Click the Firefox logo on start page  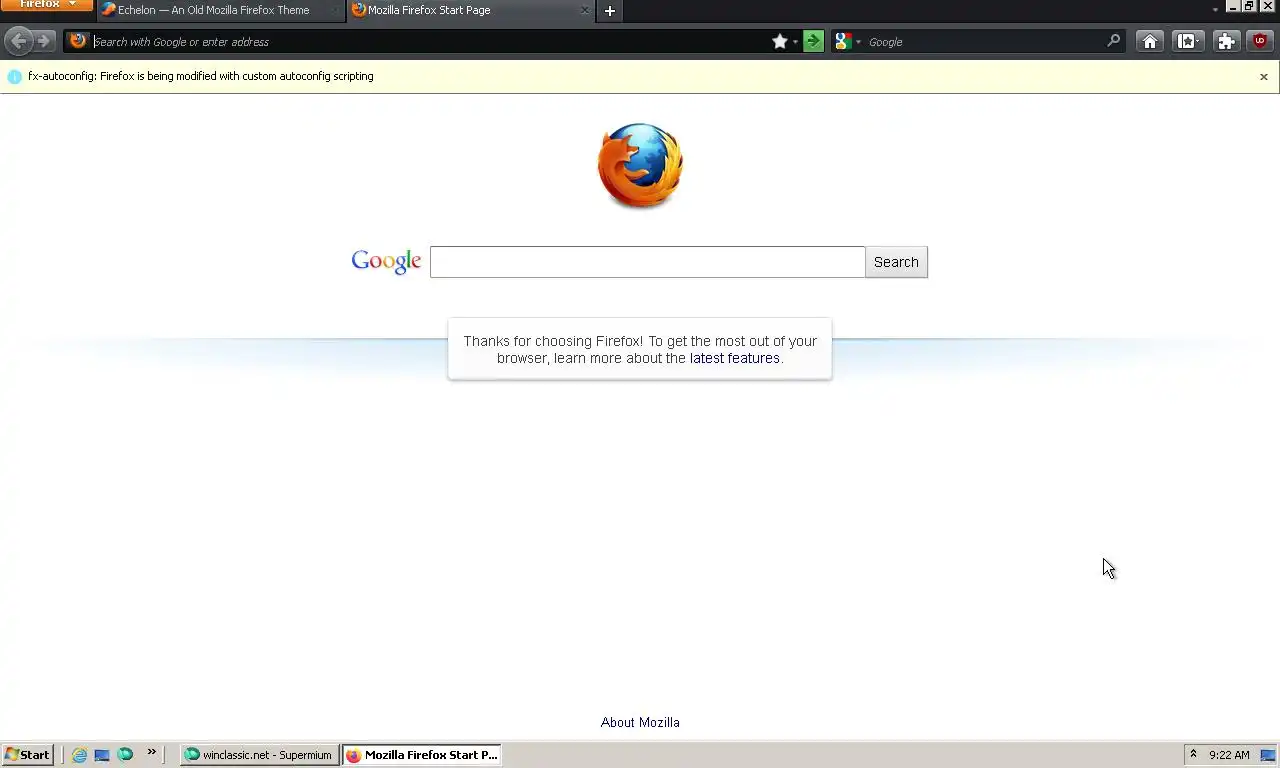640,165
